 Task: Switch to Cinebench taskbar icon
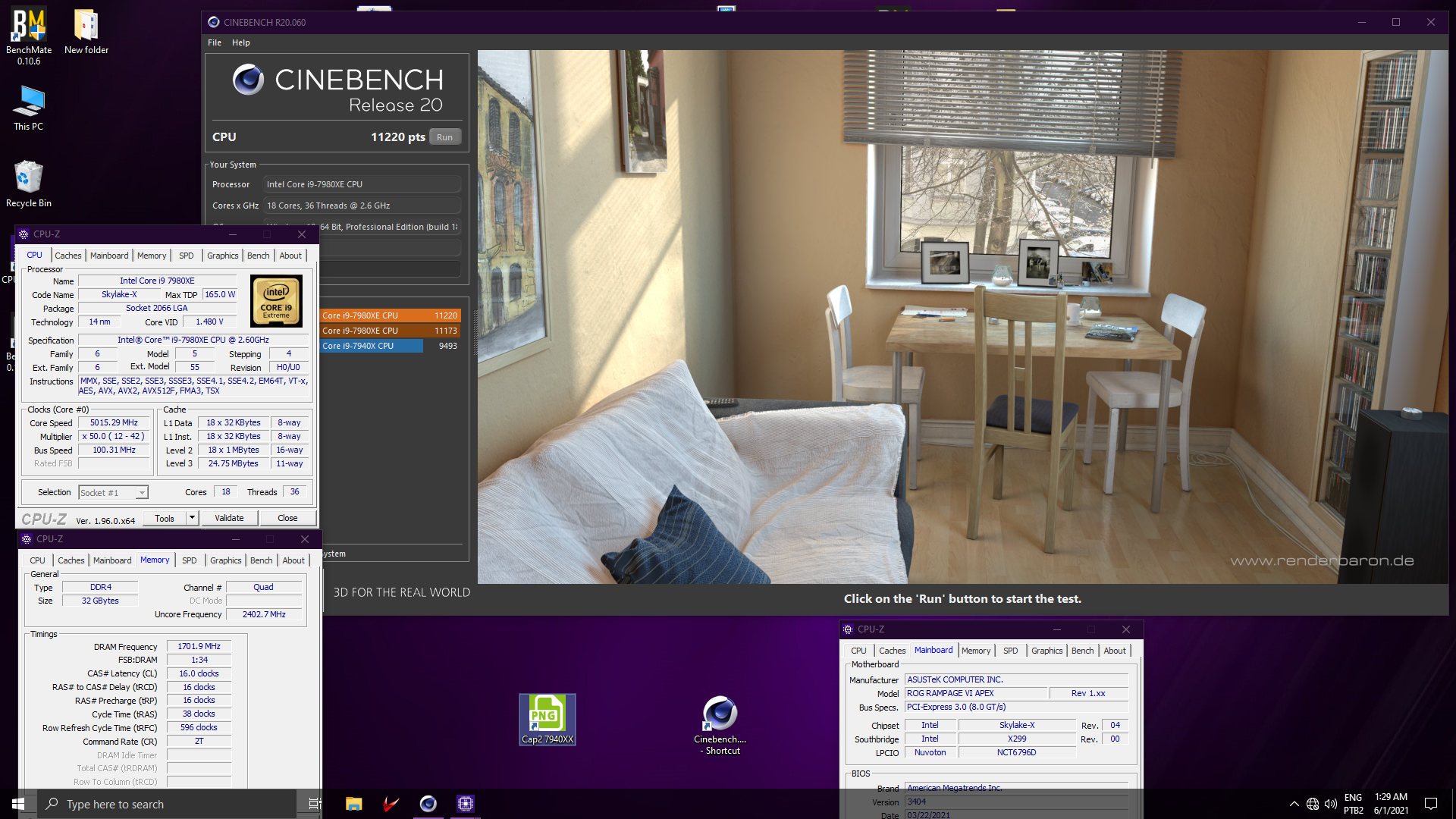click(x=428, y=804)
